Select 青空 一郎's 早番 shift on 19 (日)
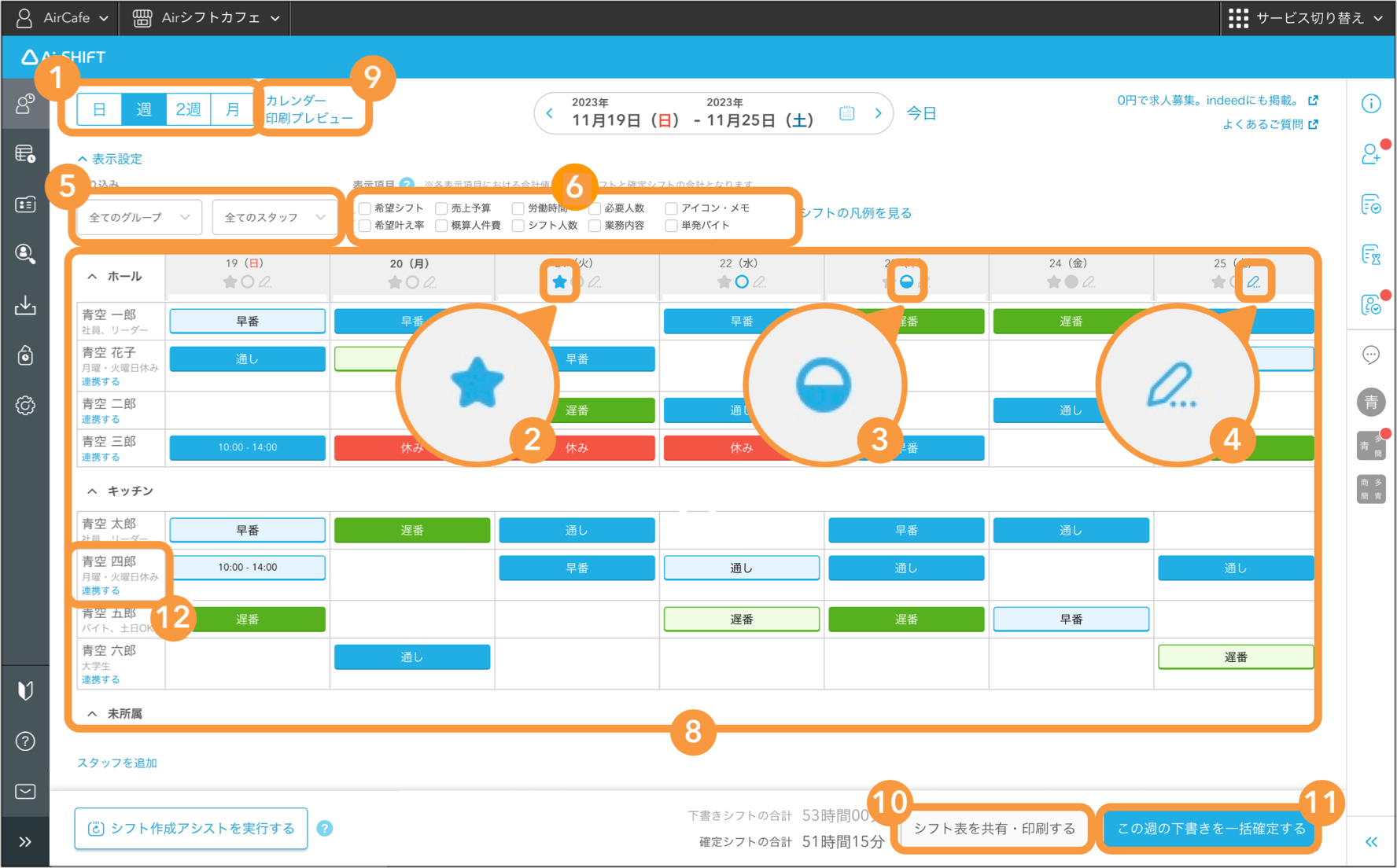The width and height of the screenshot is (1397, 868). pyautogui.click(x=248, y=321)
